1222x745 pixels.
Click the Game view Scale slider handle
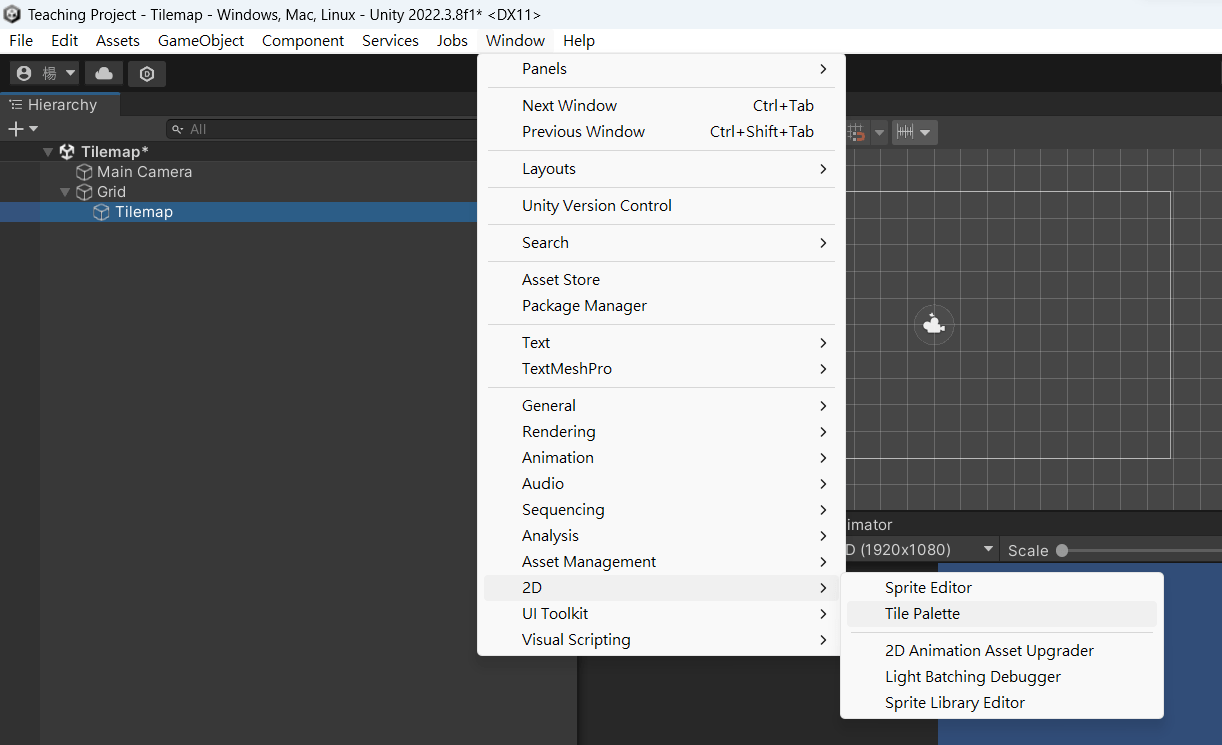click(x=1062, y=550)
